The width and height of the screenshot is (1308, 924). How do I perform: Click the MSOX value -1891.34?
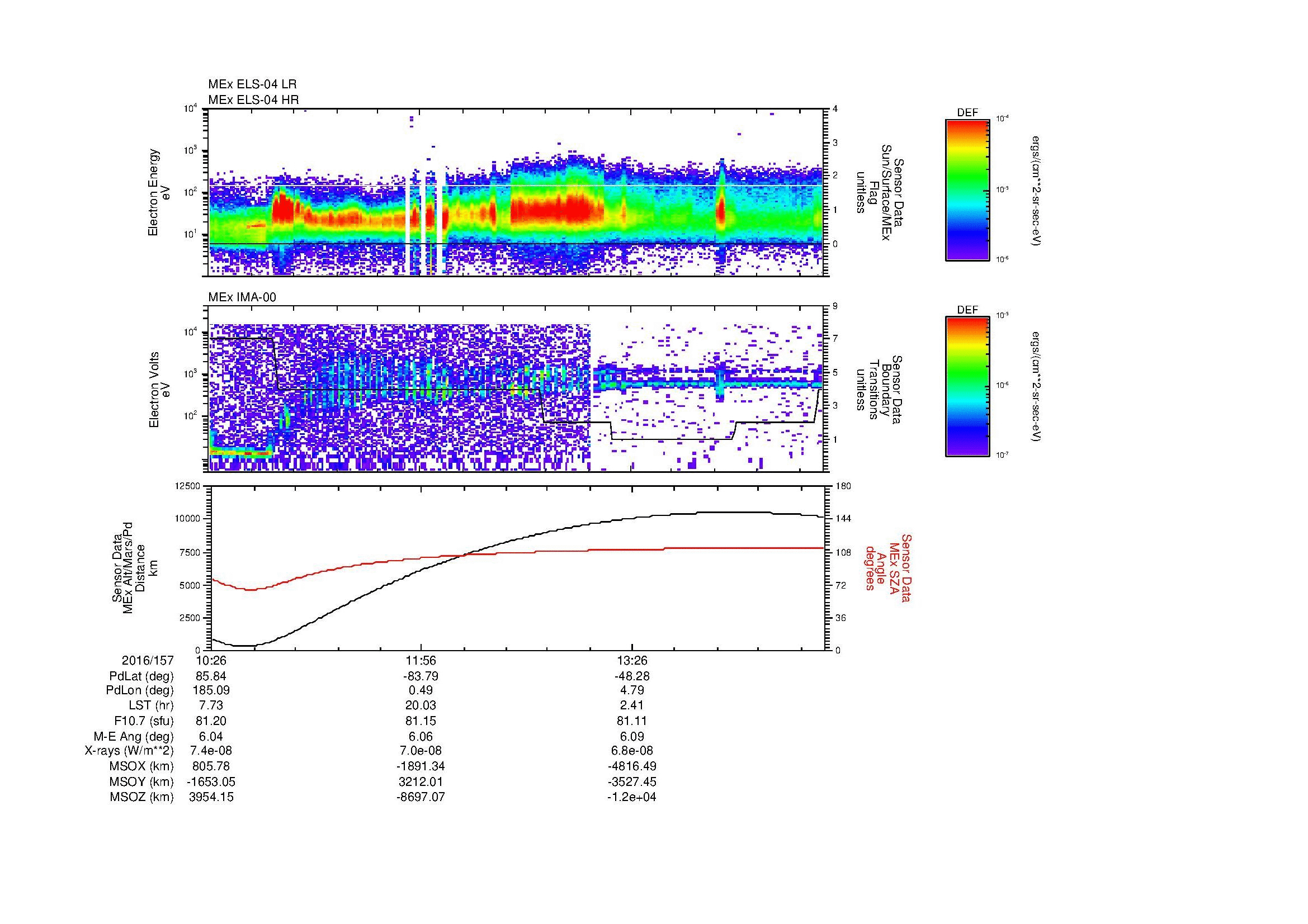pyautogui.click(x=421, y=766)
